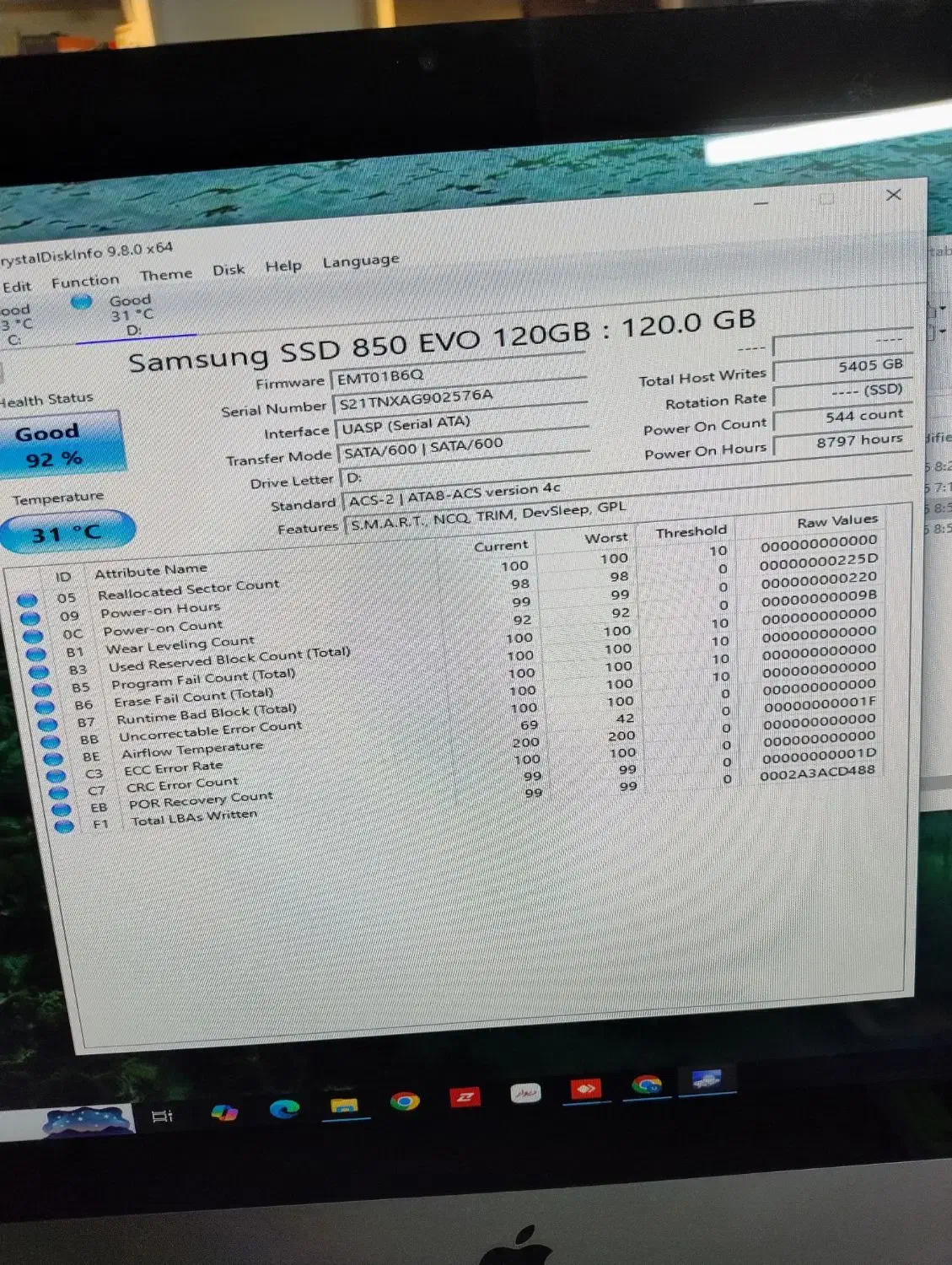The height and width of the screenshot is (1265, 952).
Task: Click the blue dot beside Reallocated Sector Count
Action: pos(27,599)
